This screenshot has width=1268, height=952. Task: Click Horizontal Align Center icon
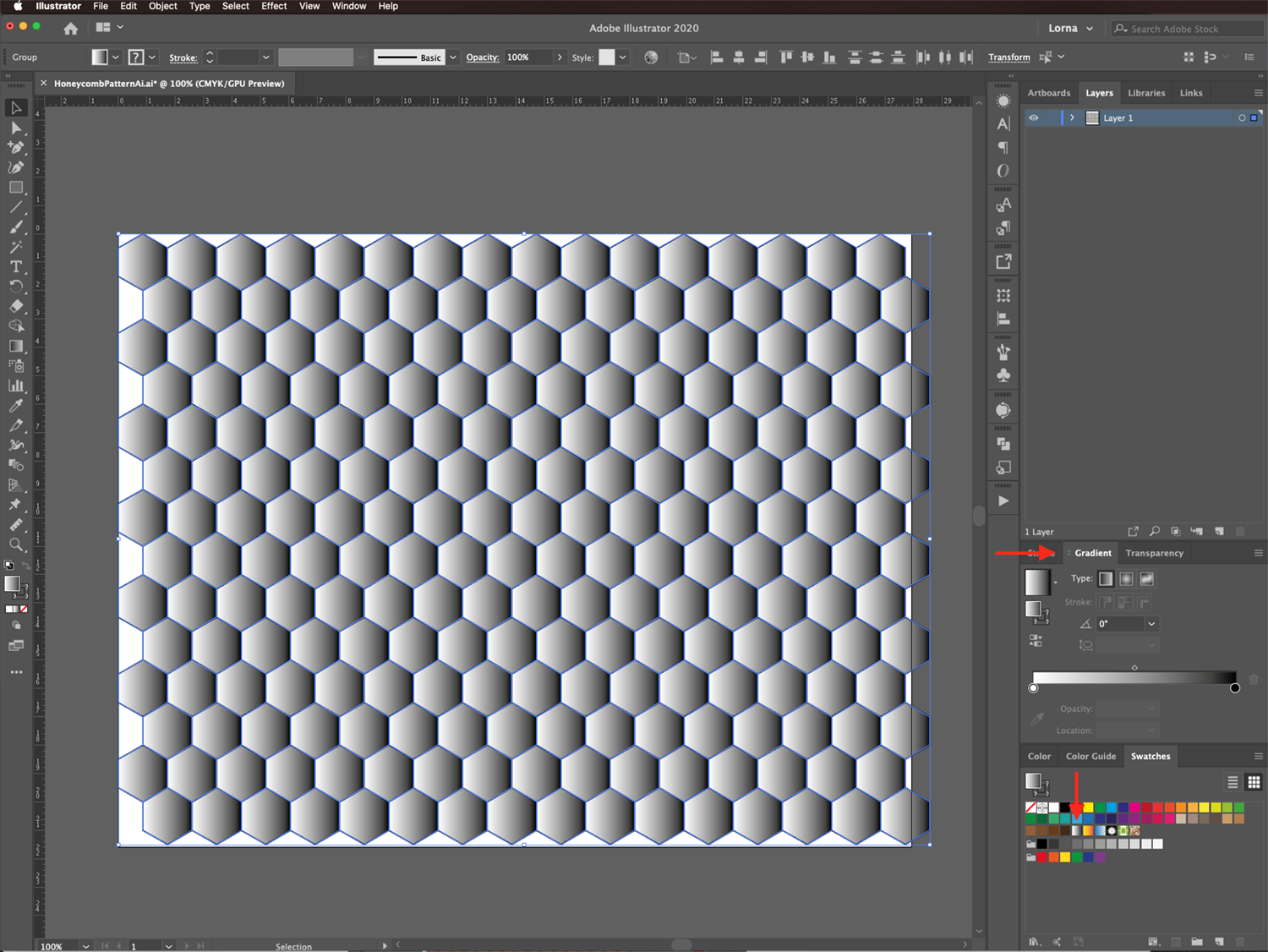738,57
